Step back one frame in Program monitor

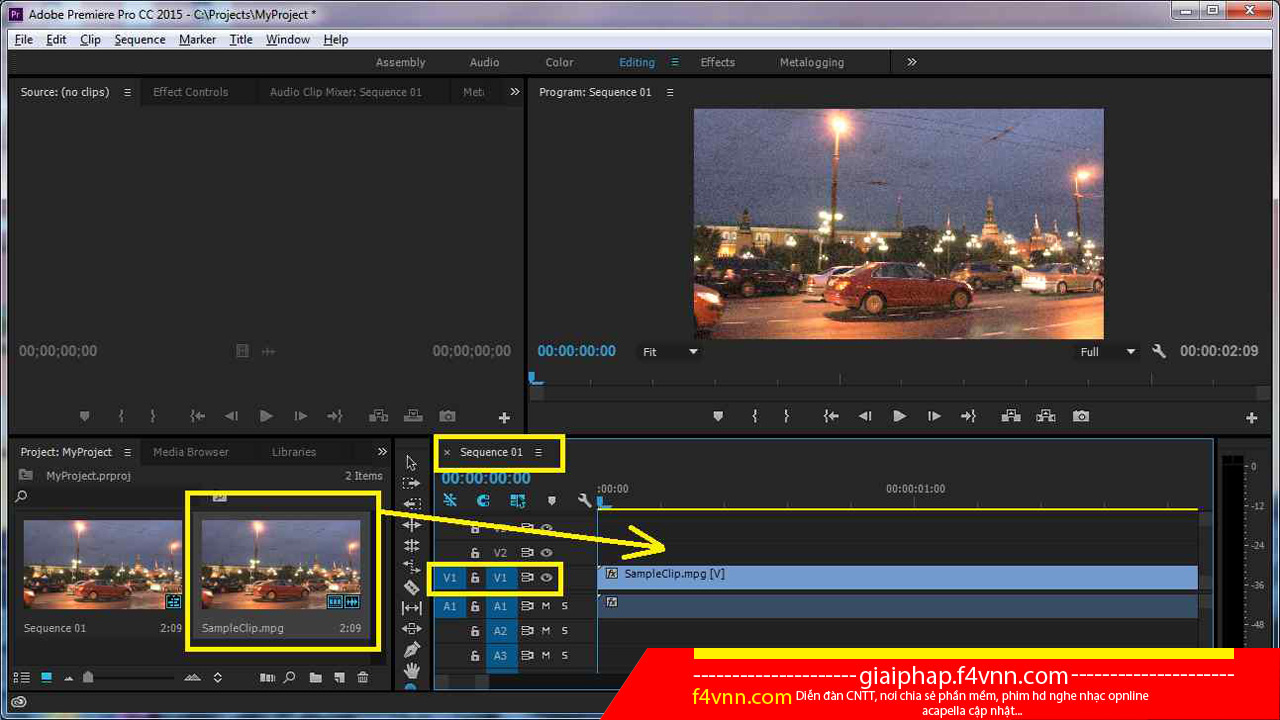tap(865, 416)
